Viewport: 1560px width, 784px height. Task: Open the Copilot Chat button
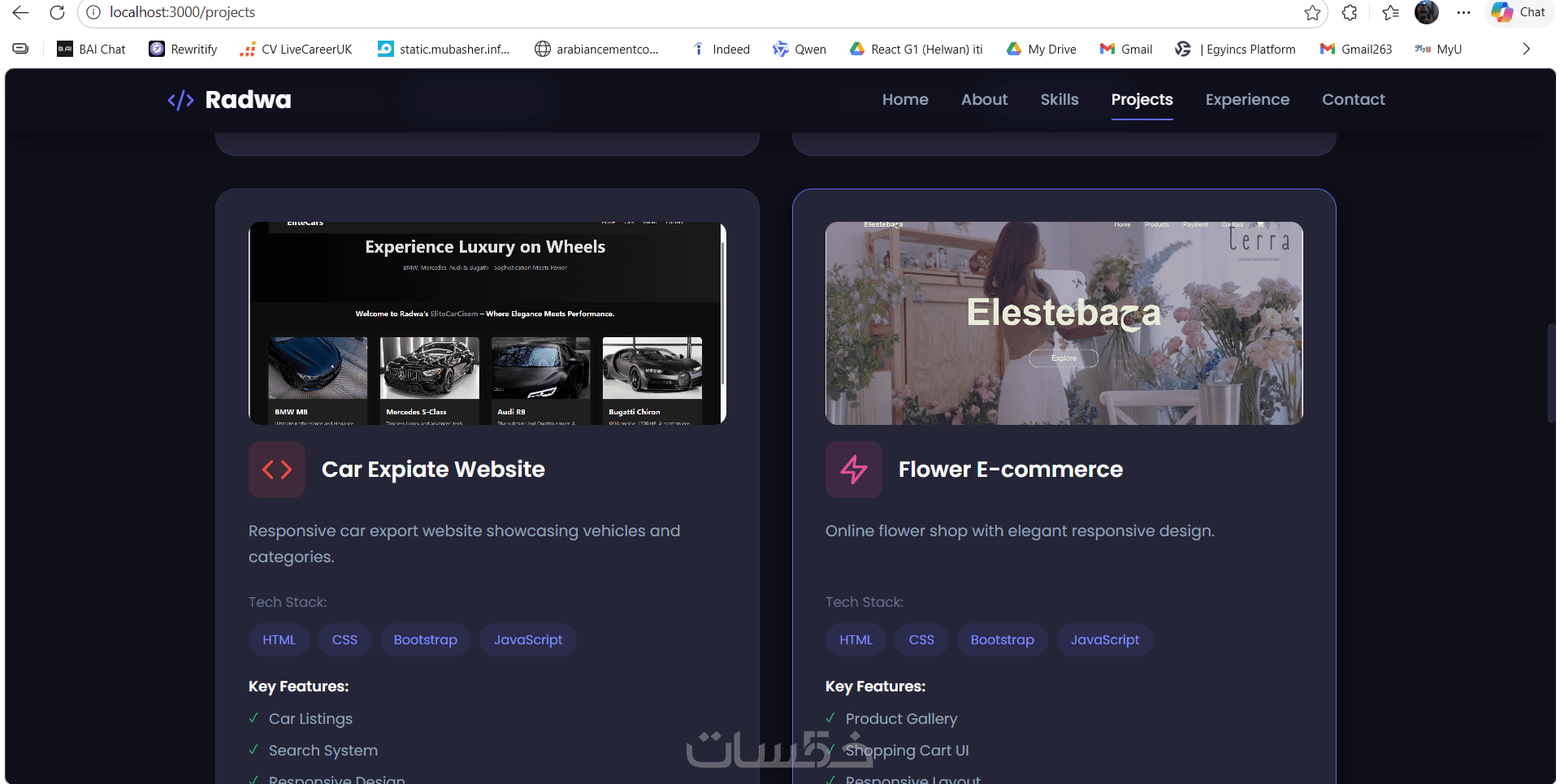pos(1518,12)
